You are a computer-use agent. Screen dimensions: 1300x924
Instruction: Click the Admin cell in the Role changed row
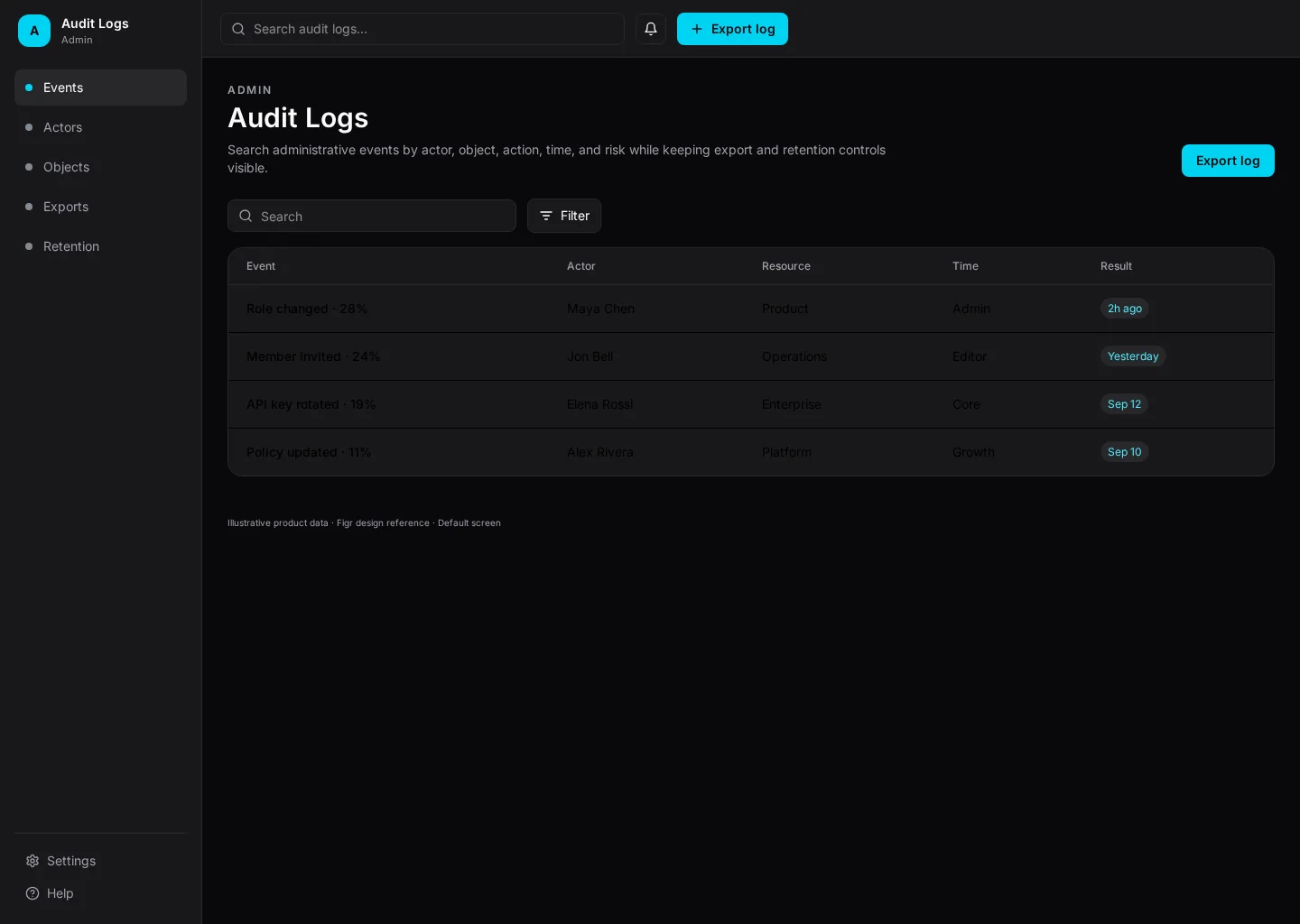(971, 309)
